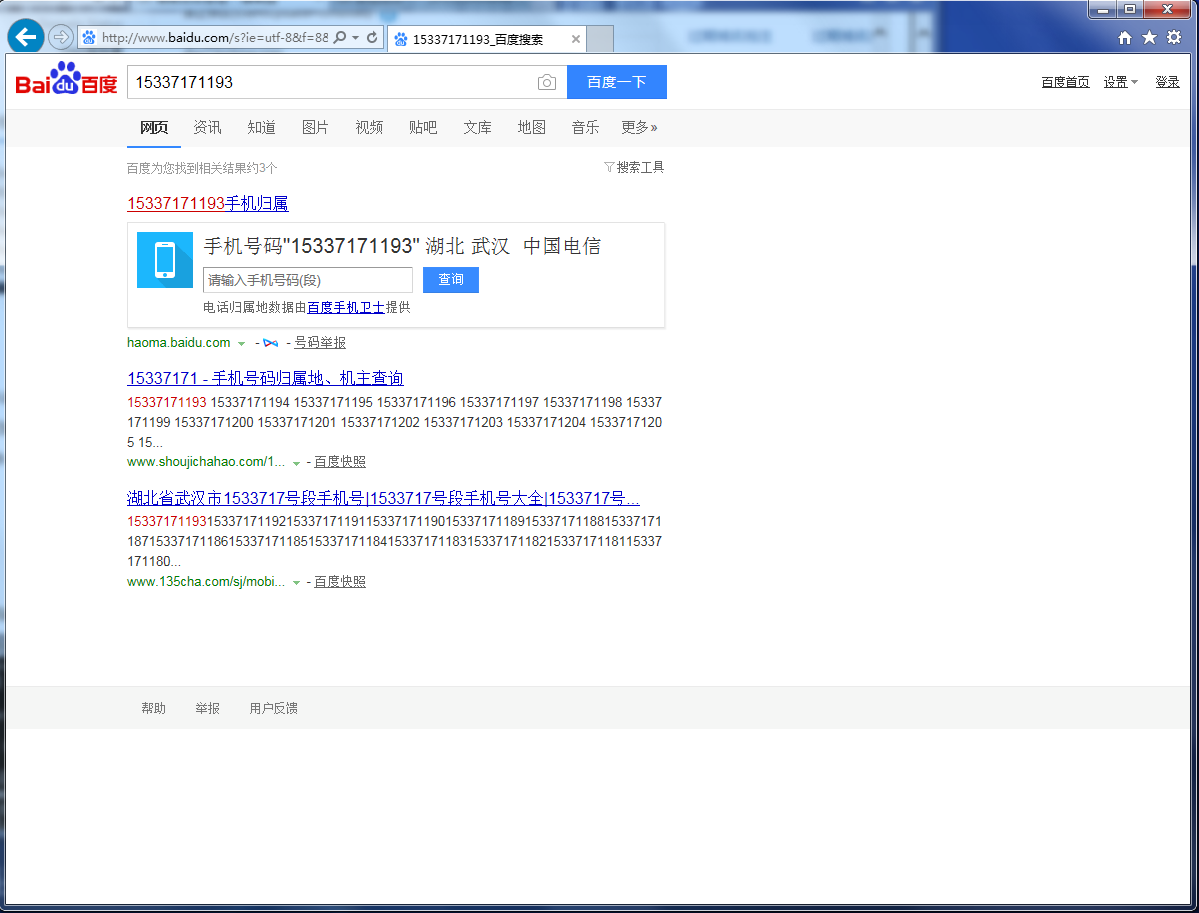Click the browser URL address field

[x=216, y=37]
